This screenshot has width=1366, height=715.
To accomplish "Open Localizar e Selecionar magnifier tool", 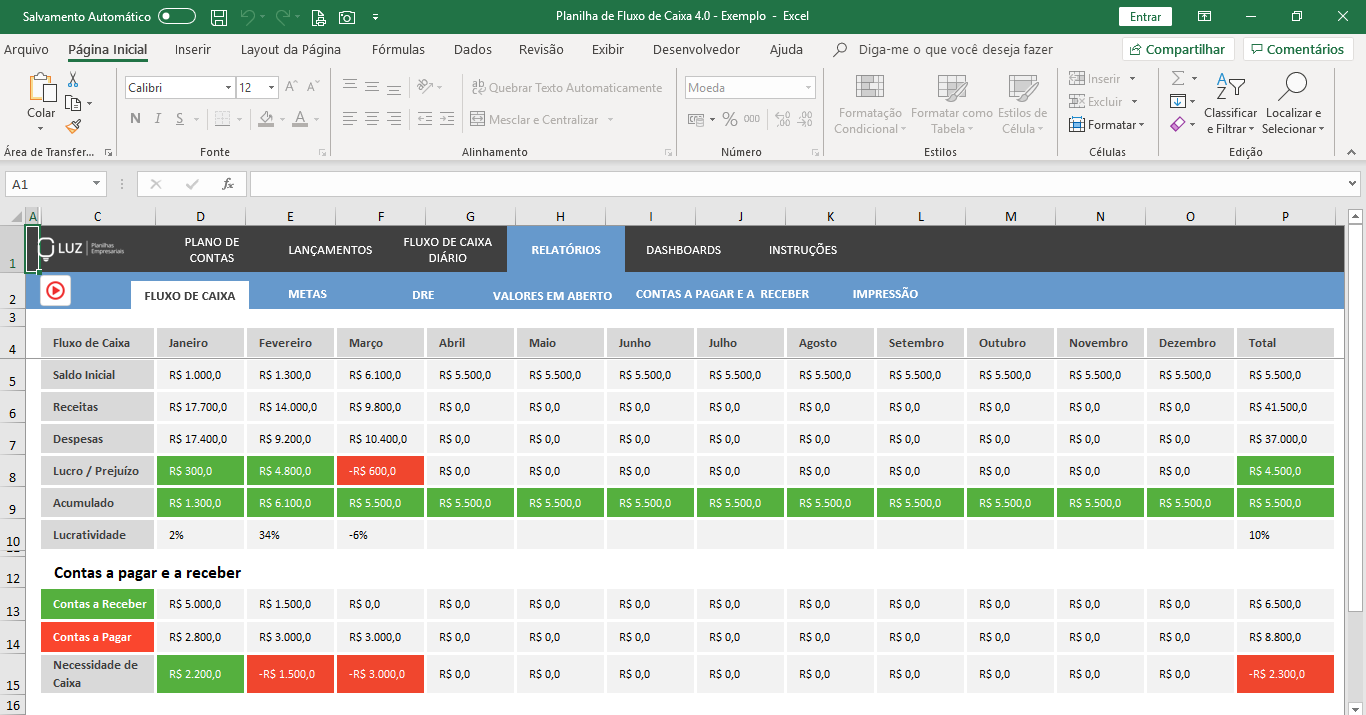I will pyautogui.click(x=1292, y=103).
